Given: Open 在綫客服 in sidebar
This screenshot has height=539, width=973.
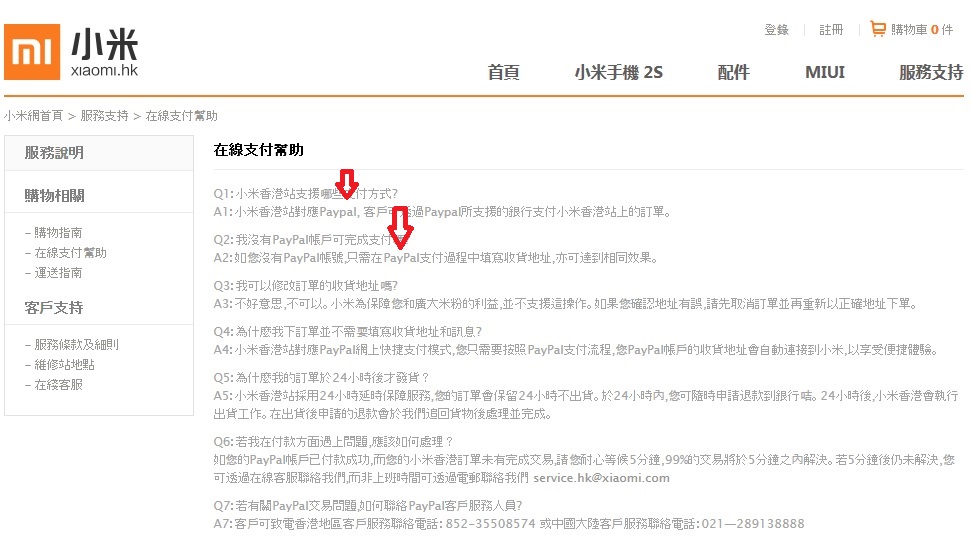Looking at the screenshot, I should tap(58, 384).
